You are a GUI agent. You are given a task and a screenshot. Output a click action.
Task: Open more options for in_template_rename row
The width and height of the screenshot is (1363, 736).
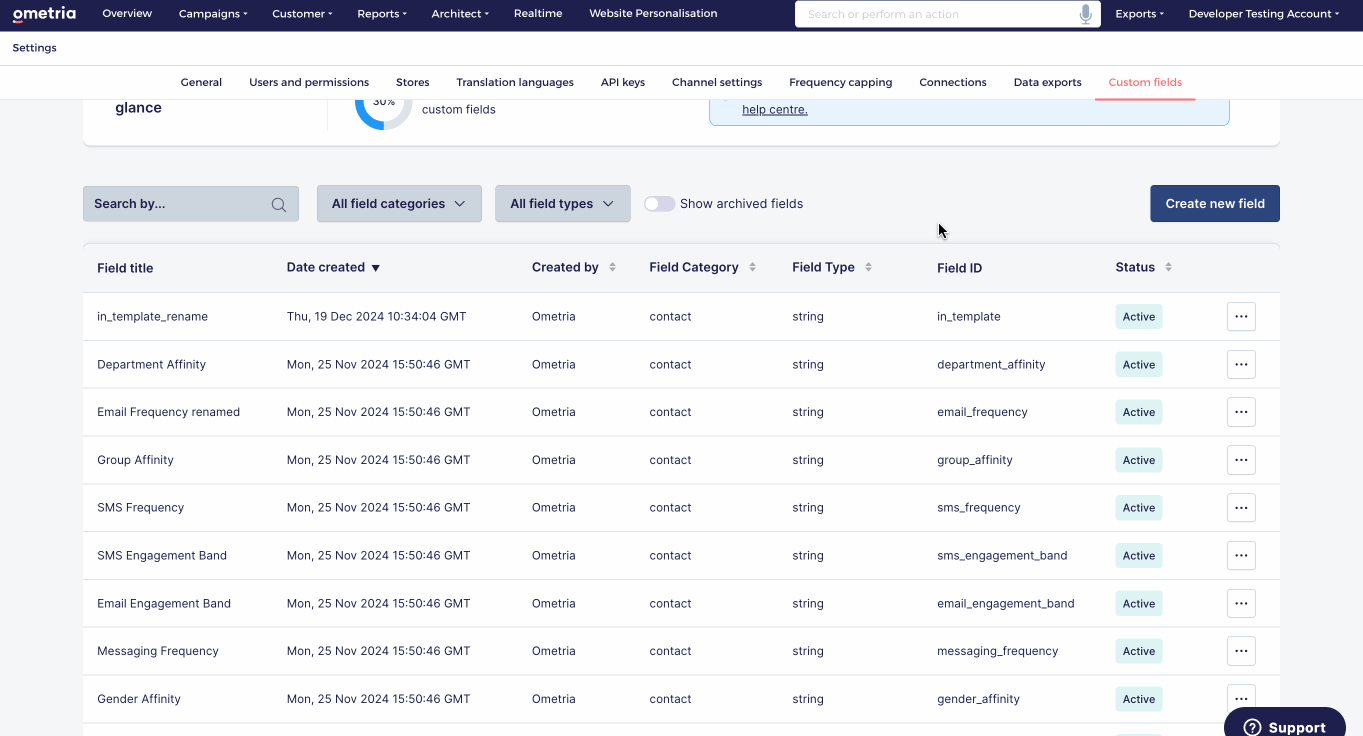tap(1241, 316)
